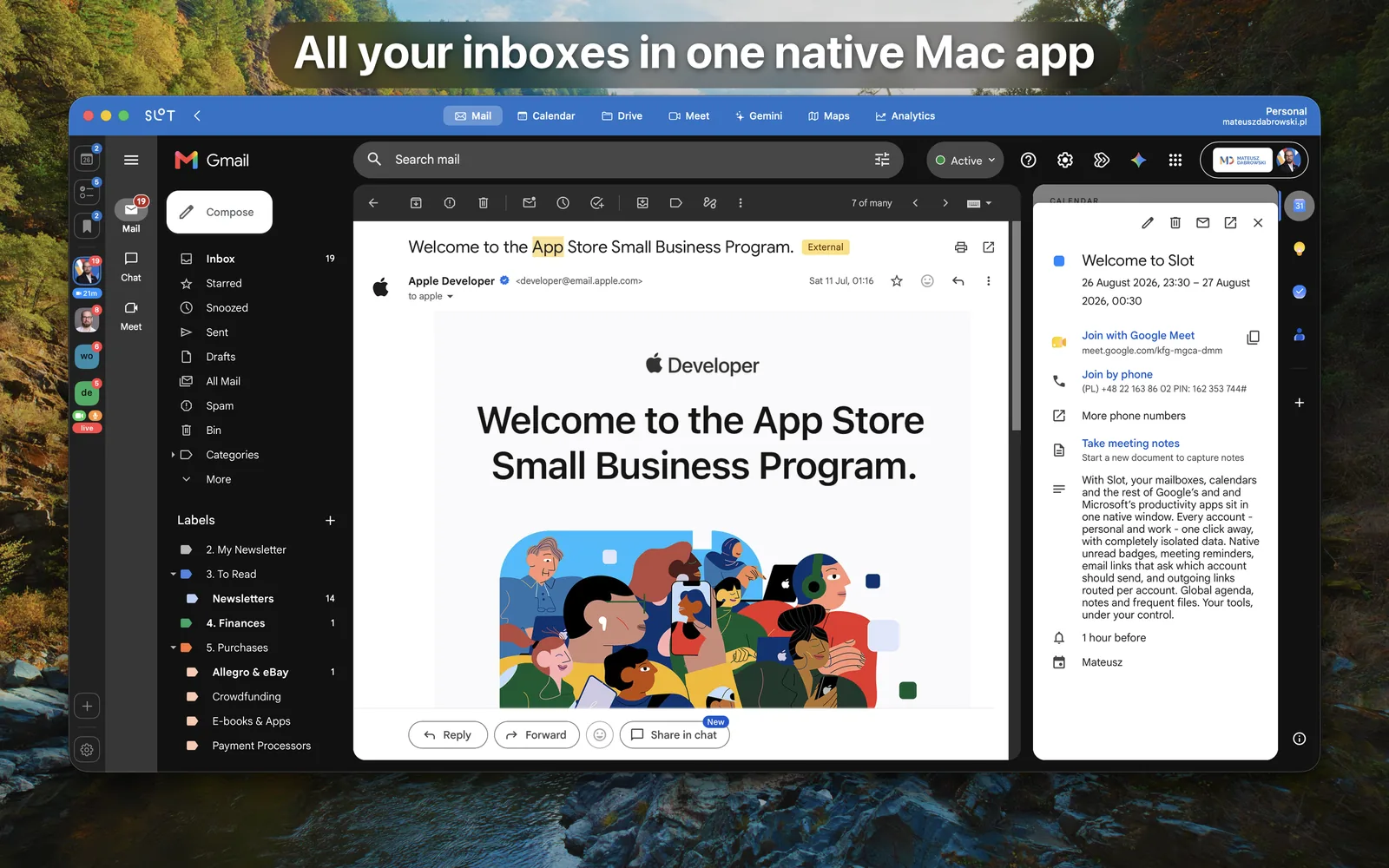The width and height of the screenshot is (1389, 868).
Task: Open More phone numbers in the event
Action: [1134, 416]
